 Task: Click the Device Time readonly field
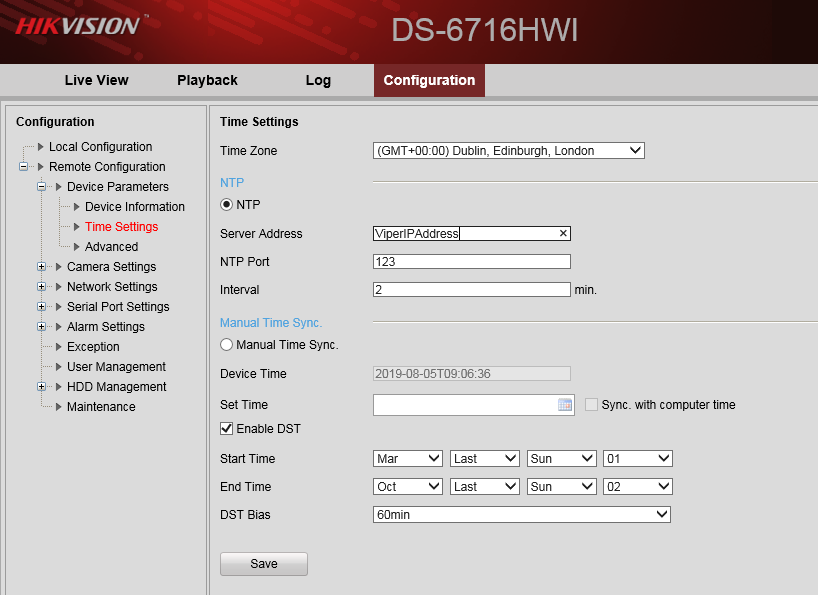point(472,373)
